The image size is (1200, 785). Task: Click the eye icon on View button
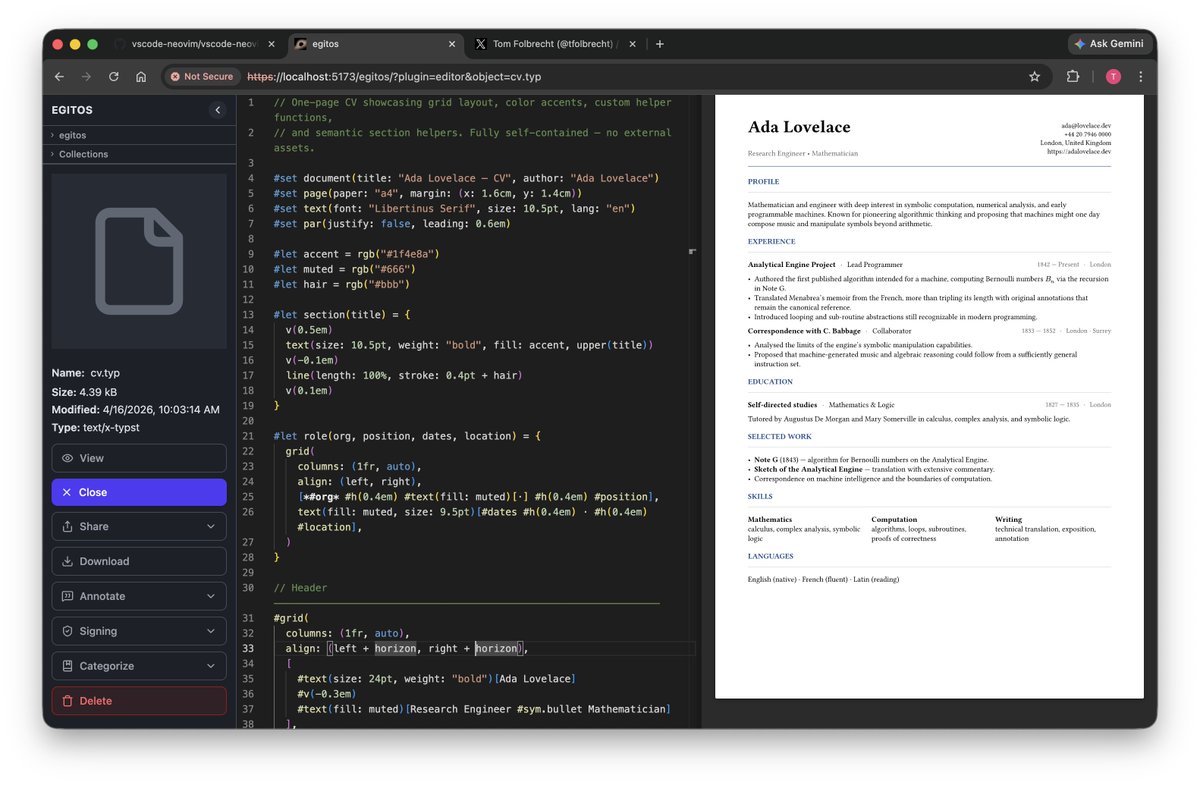point(68,458)
